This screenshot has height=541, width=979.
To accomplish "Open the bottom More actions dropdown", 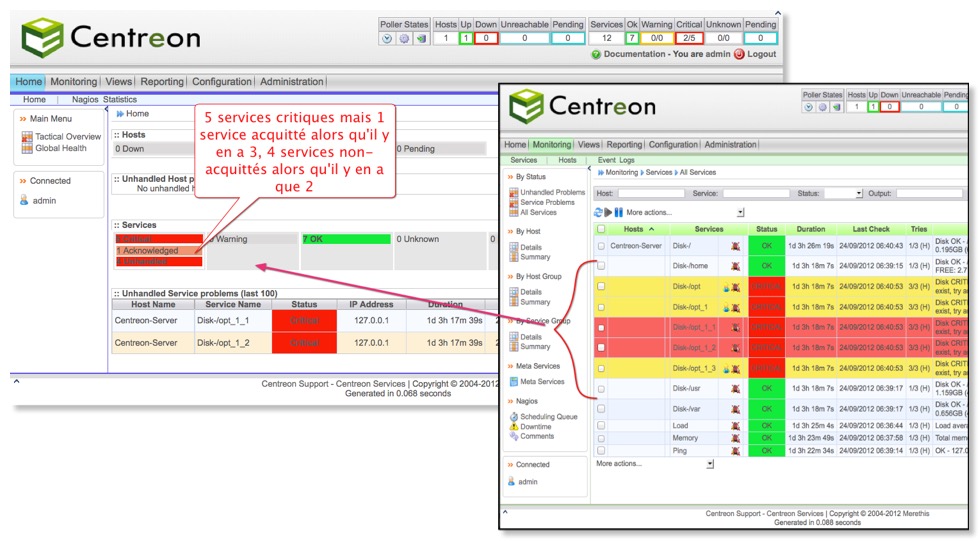I will [710, 464].
